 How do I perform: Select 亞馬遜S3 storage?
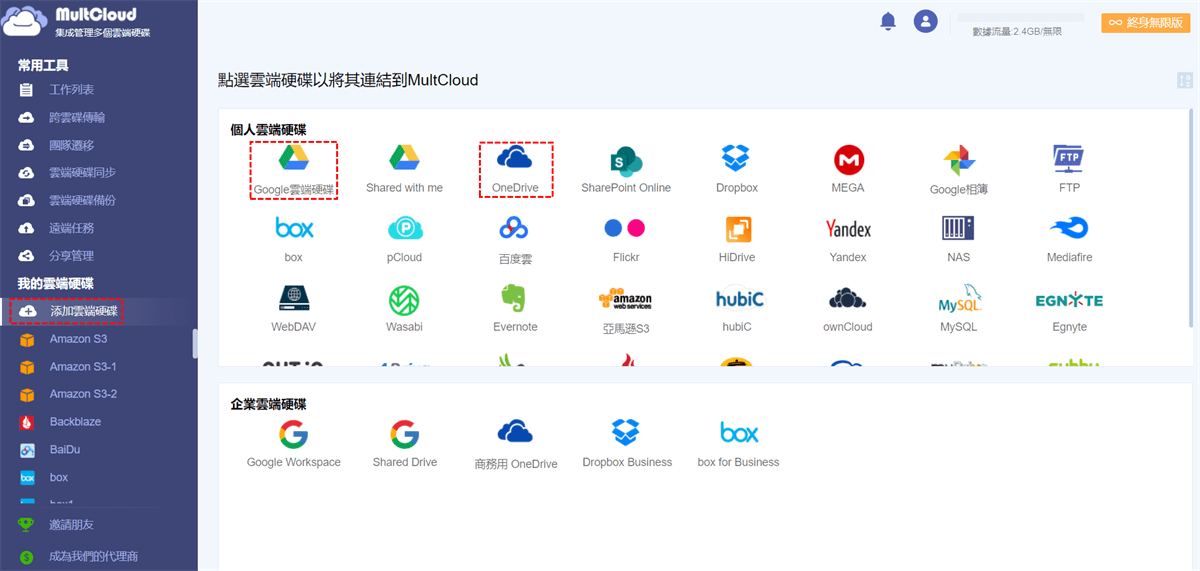[x=626, y=309]
